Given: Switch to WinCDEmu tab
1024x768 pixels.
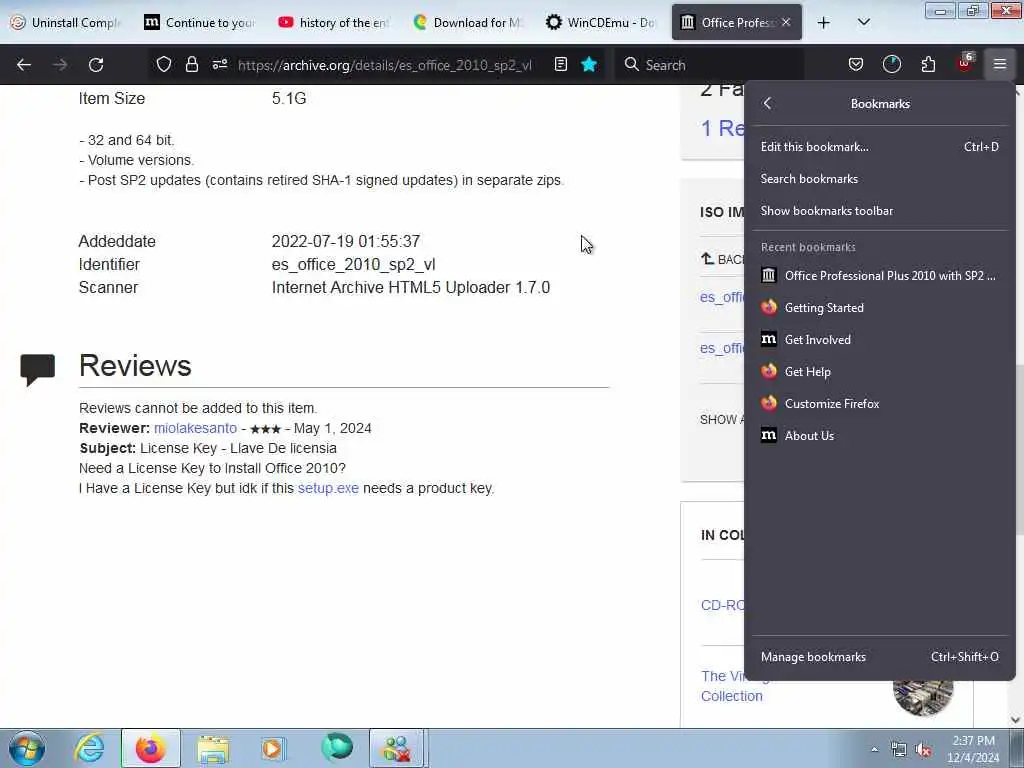Looking at the screenshot, I should click(x=601, y=22).
